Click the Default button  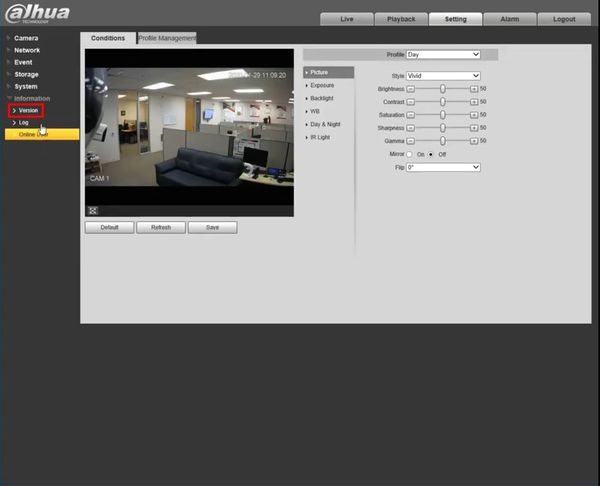point(109,227)
